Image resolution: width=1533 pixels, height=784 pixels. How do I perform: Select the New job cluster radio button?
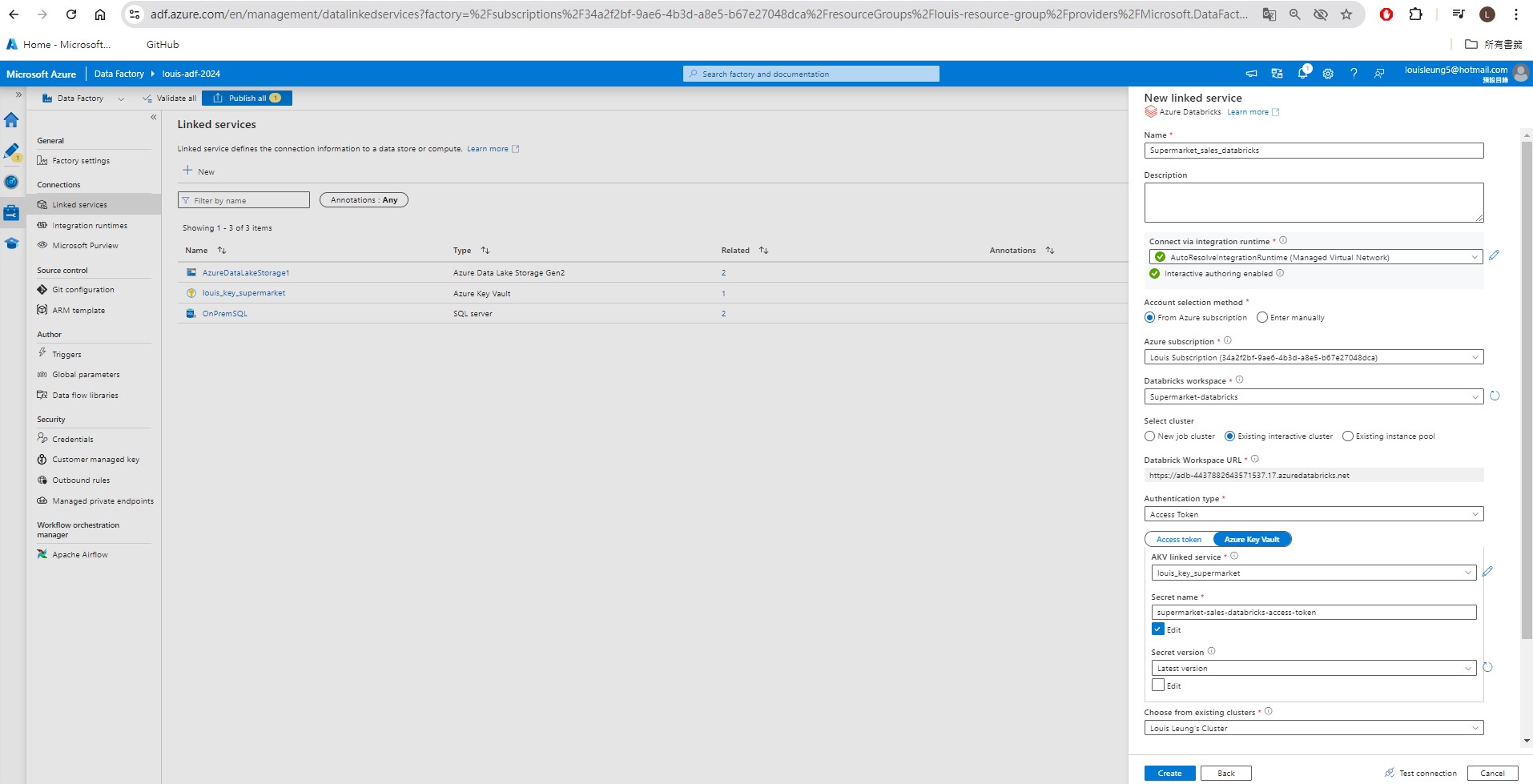1150,436
